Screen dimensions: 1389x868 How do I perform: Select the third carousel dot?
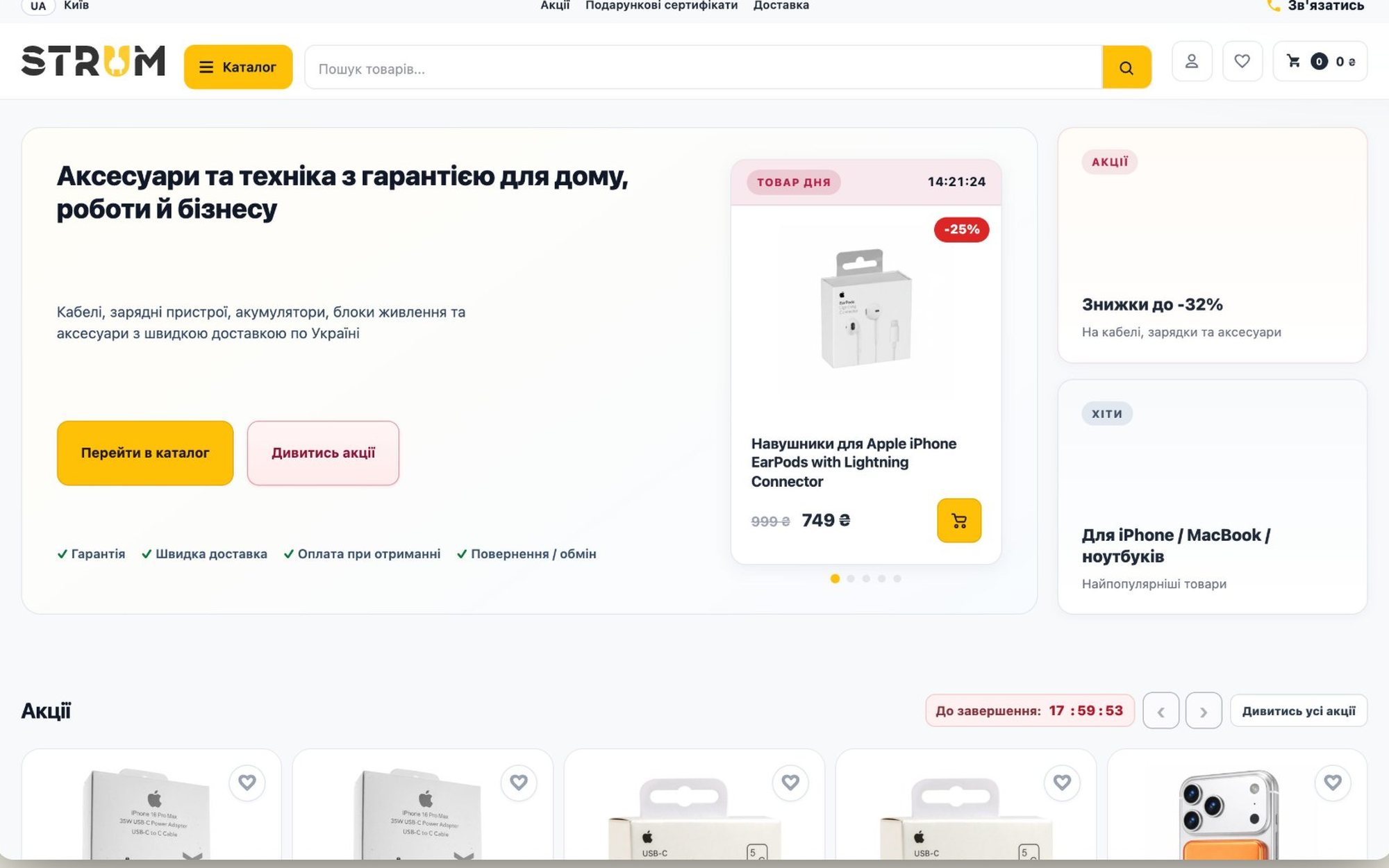click(x=866, y=578)
